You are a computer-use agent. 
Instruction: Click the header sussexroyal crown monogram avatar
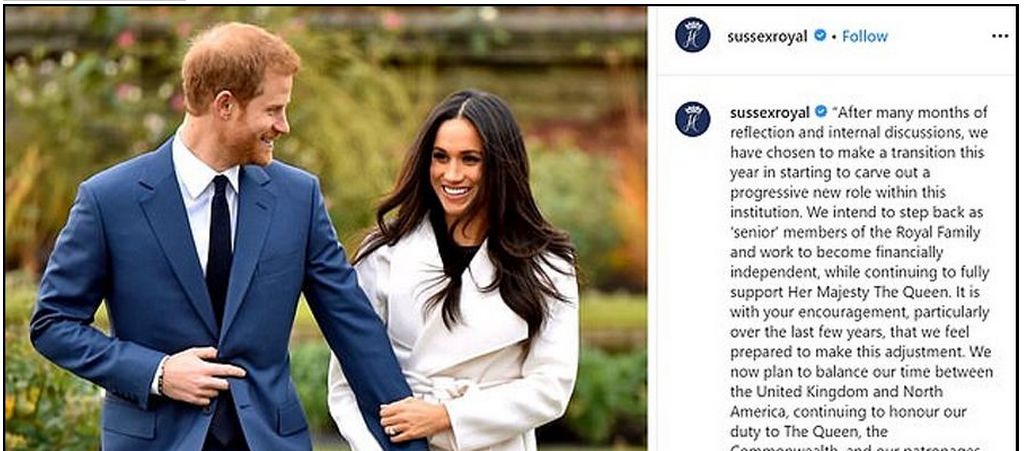pos(692,35)
